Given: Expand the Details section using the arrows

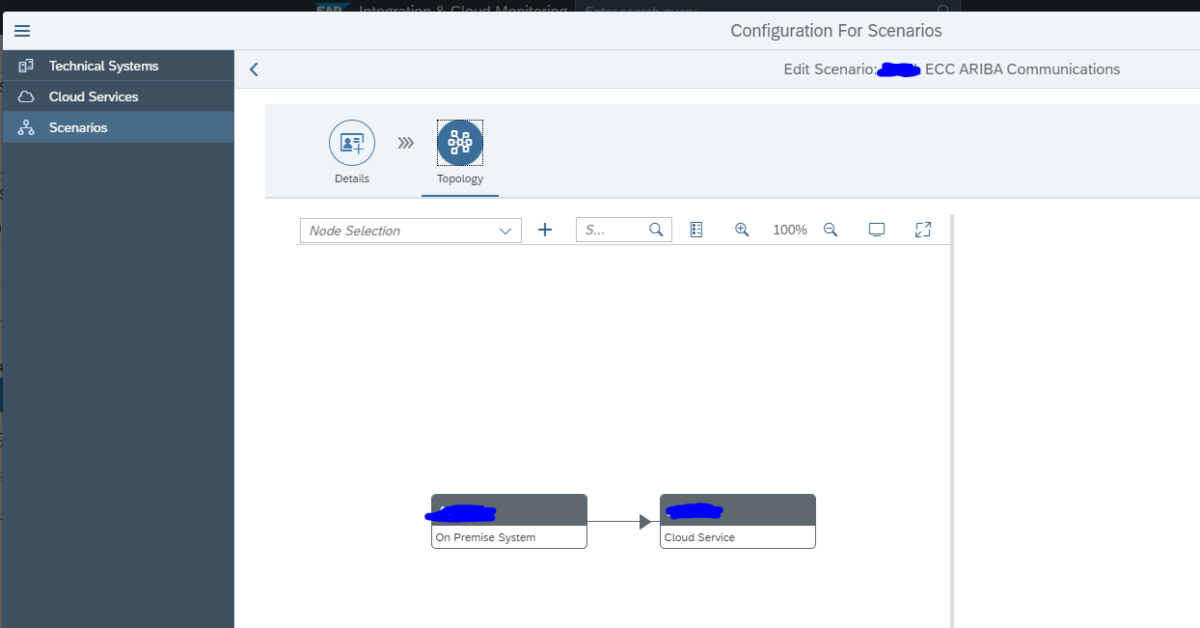Looking at the screenshot, I should click(x=405, y=142).
